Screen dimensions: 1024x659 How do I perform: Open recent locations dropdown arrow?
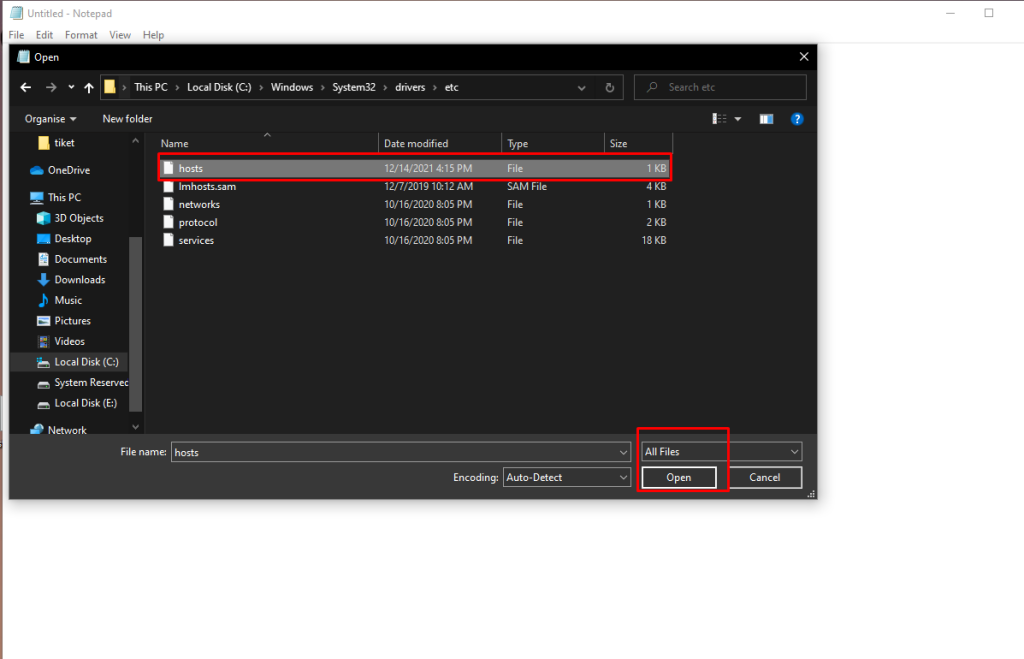[71, 87]
